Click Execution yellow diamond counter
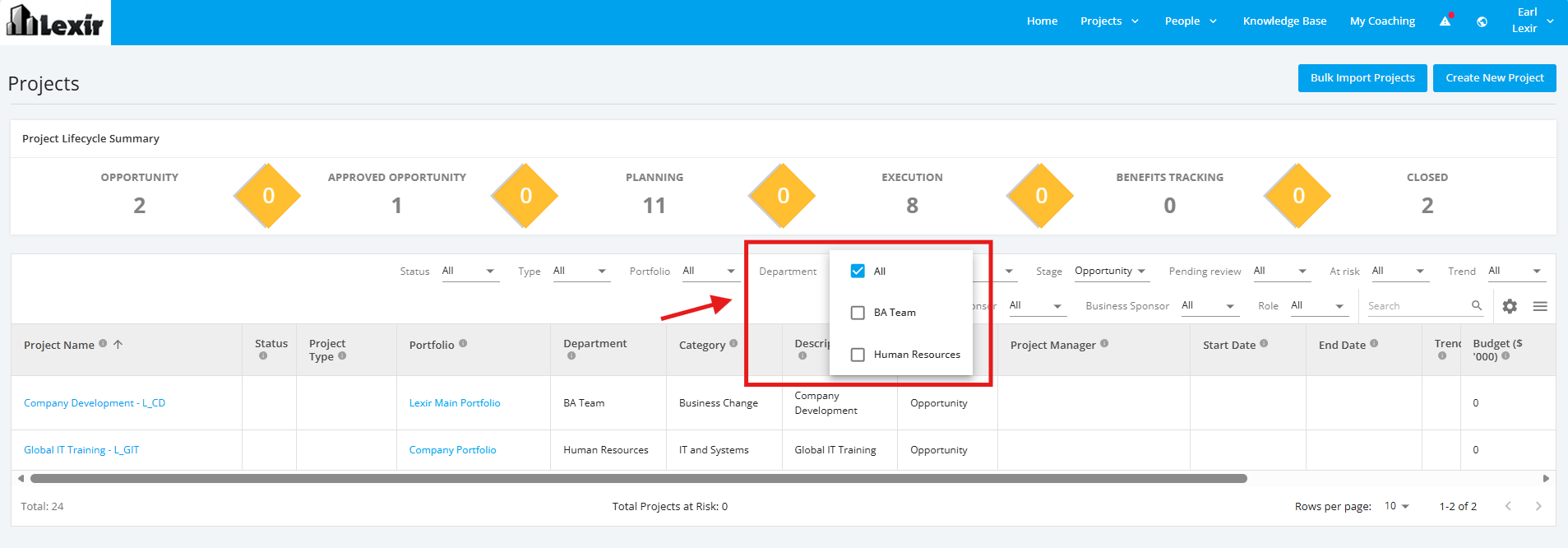This screenshot has width=1568, height=548. tap(1041, 196)
